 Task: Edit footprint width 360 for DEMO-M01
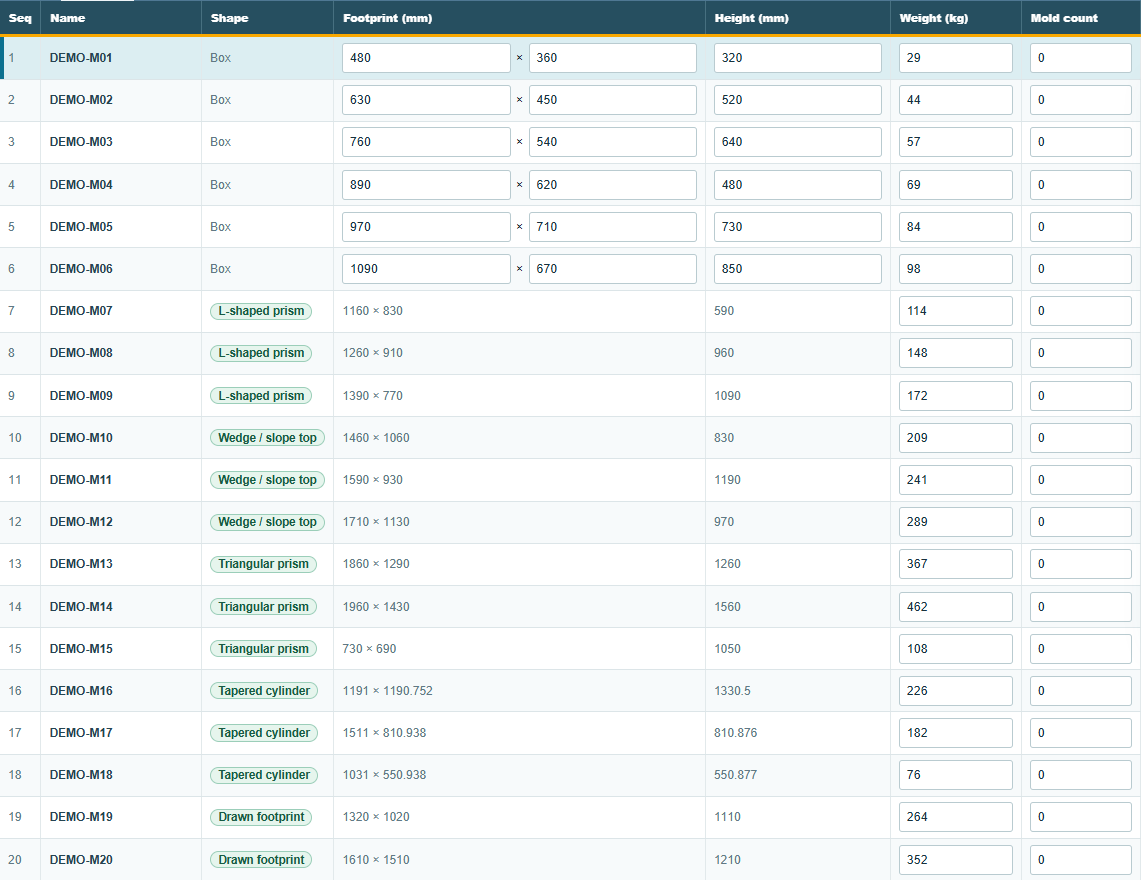tap(613, 58)
